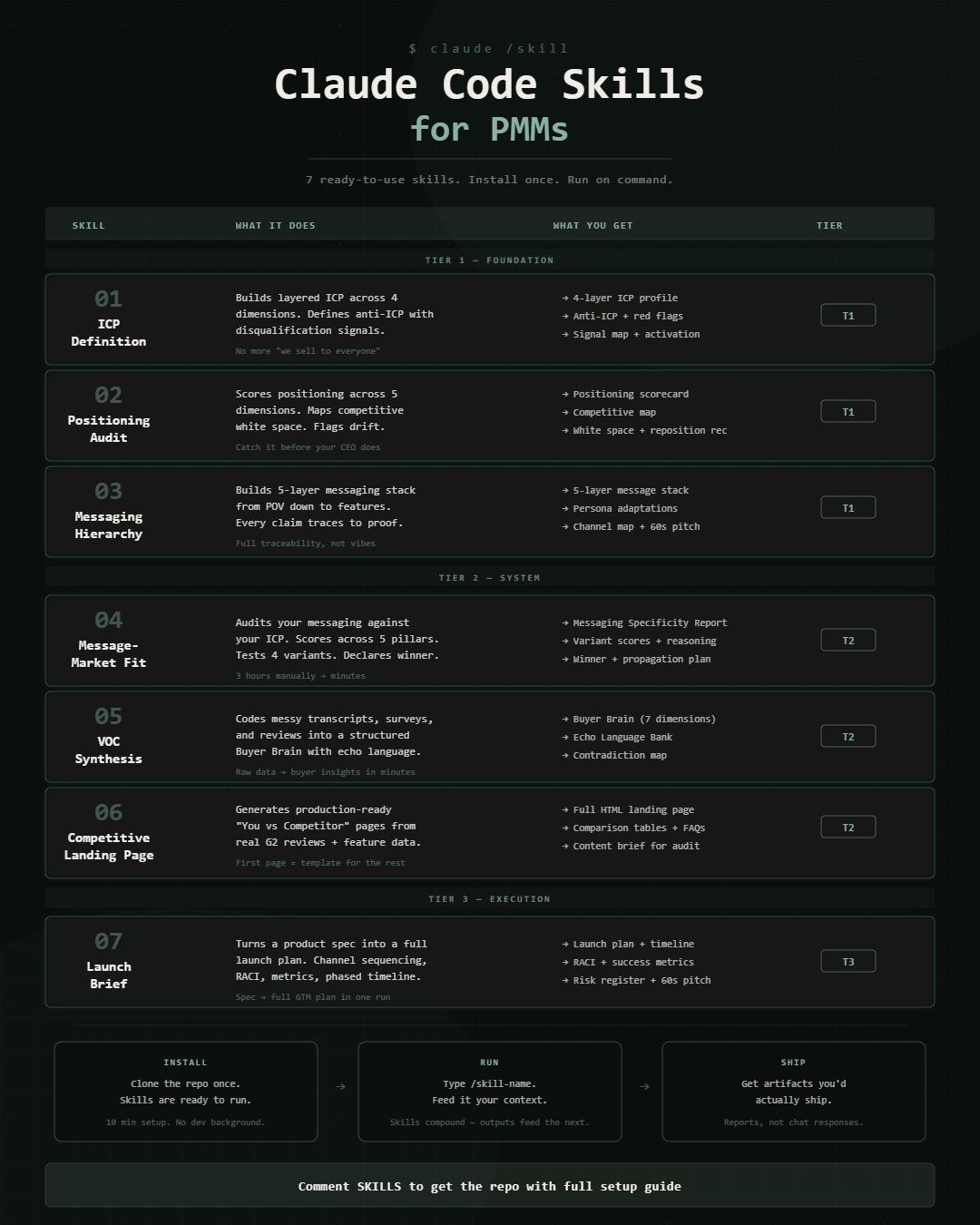This screenshot has height=1225, width=980.
Task: Click the T2 badge for Competitive Landing Page
Action: (x=848, y=827)
